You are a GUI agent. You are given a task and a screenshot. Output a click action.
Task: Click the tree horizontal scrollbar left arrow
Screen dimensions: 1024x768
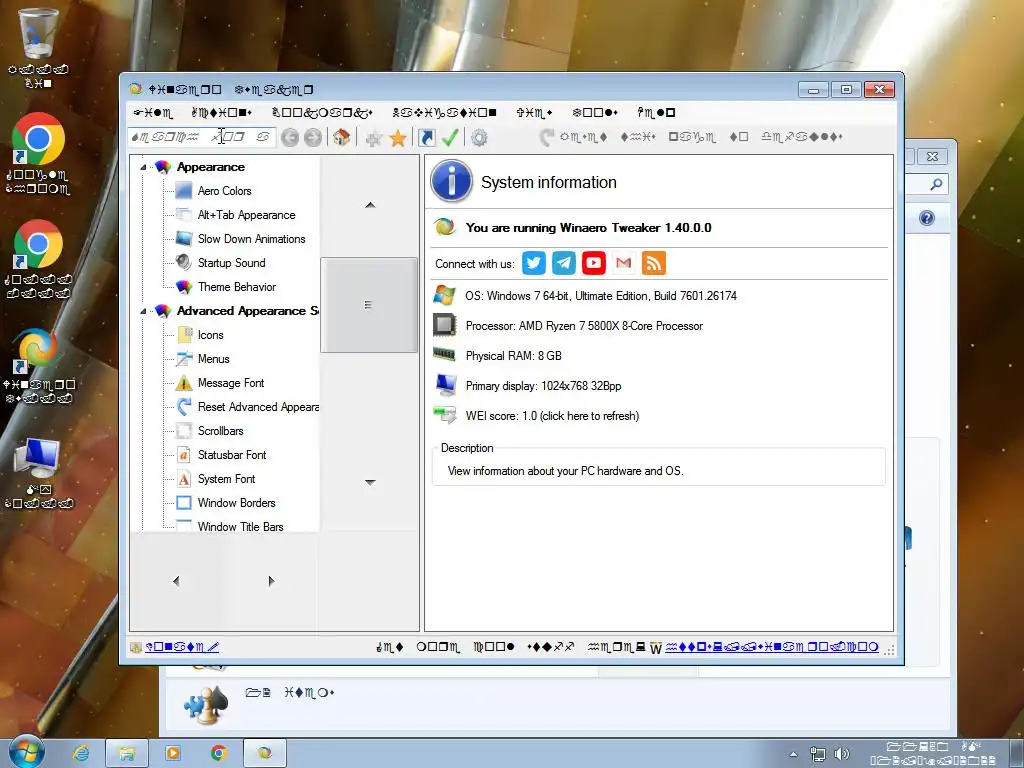pos(176,581)
